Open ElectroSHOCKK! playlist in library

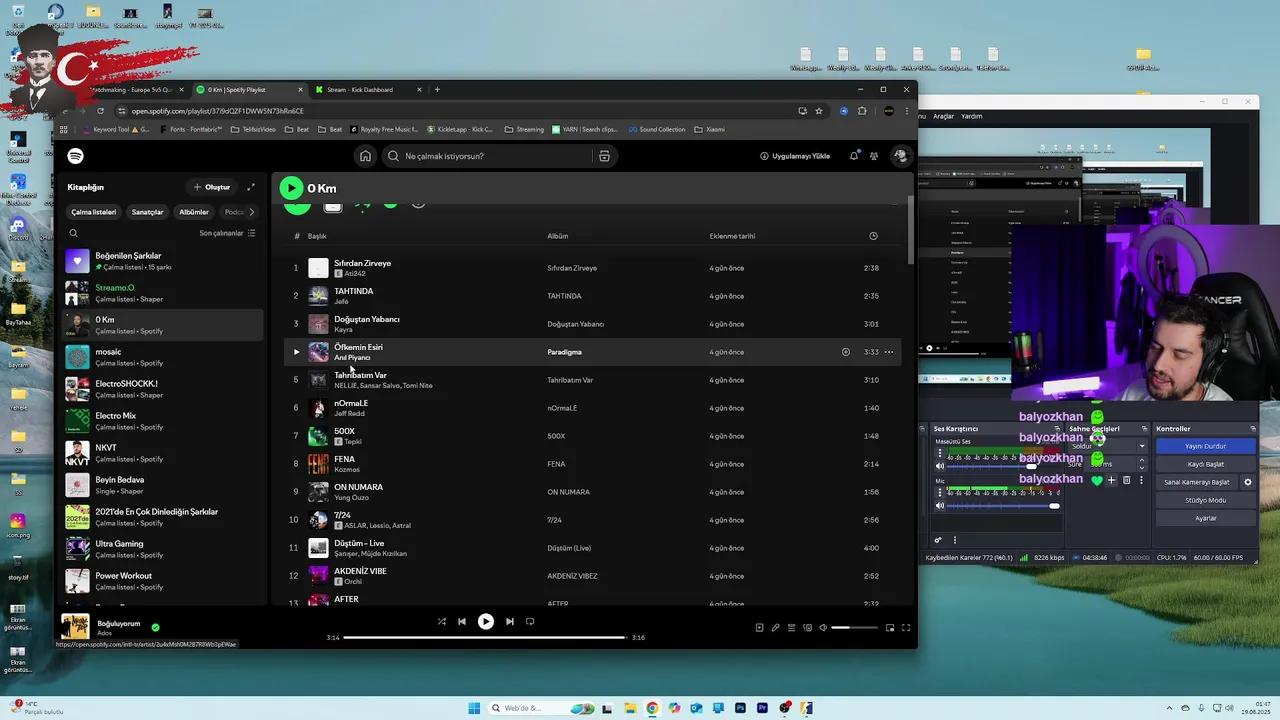(x=164, y=389)
